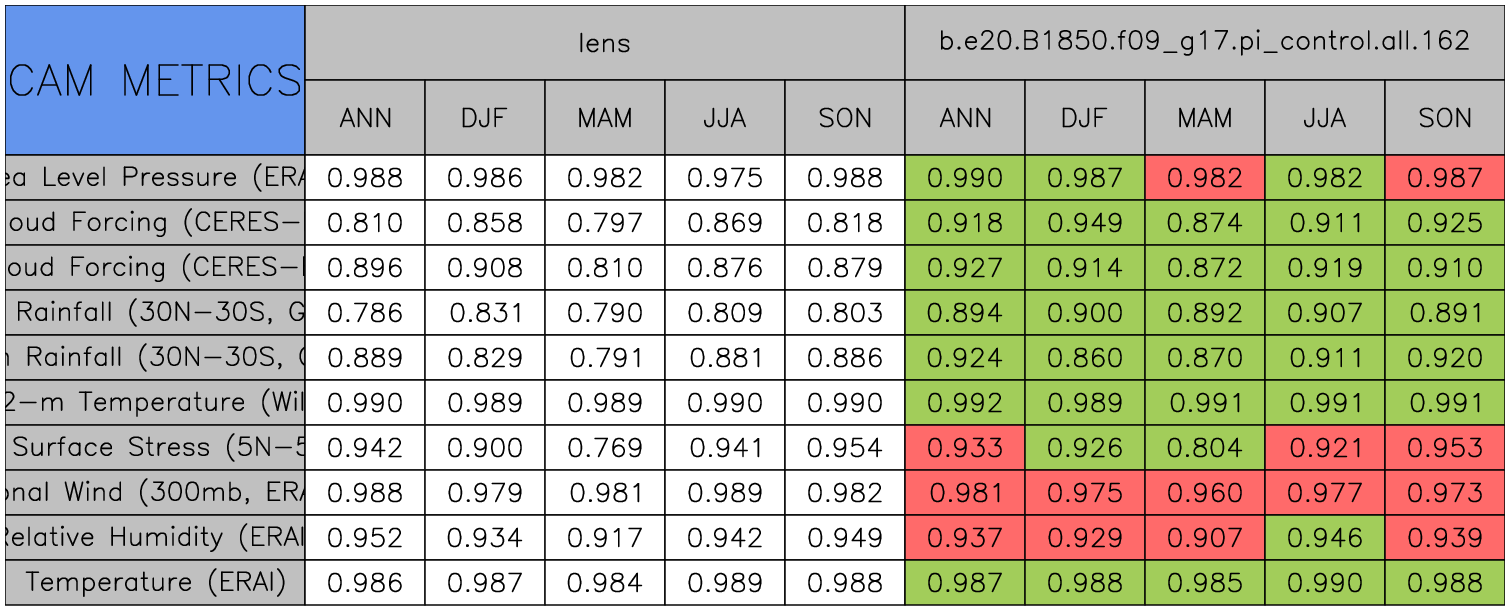This screenshot has height=611, width=1510.
Task: Select the green 0.804 Surface Stress cell
Action: (x=1204, y=448)
